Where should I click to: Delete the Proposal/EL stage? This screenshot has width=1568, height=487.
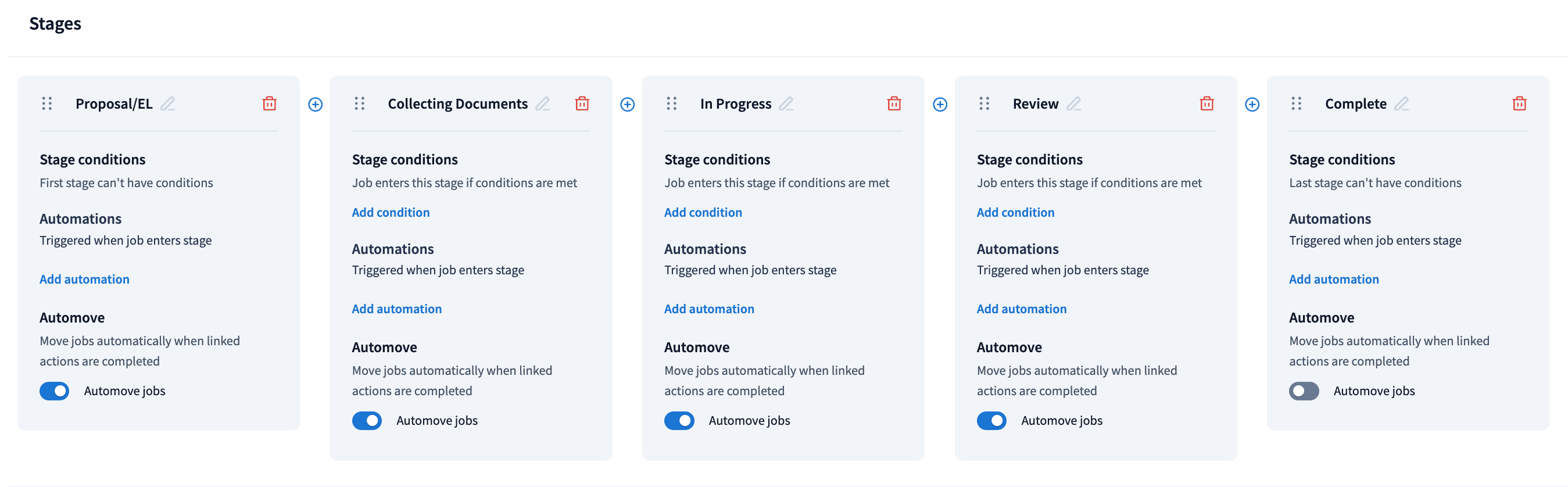coord(269,103)
